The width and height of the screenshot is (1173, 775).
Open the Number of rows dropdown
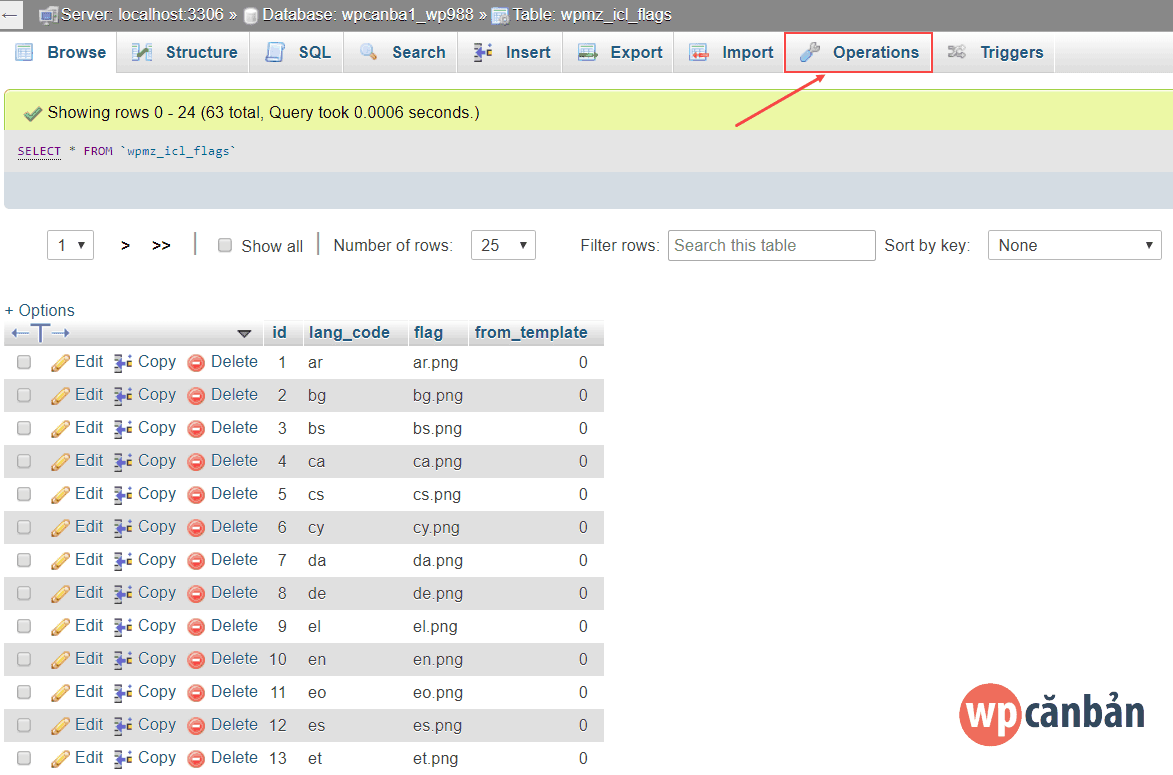(503, 244)
